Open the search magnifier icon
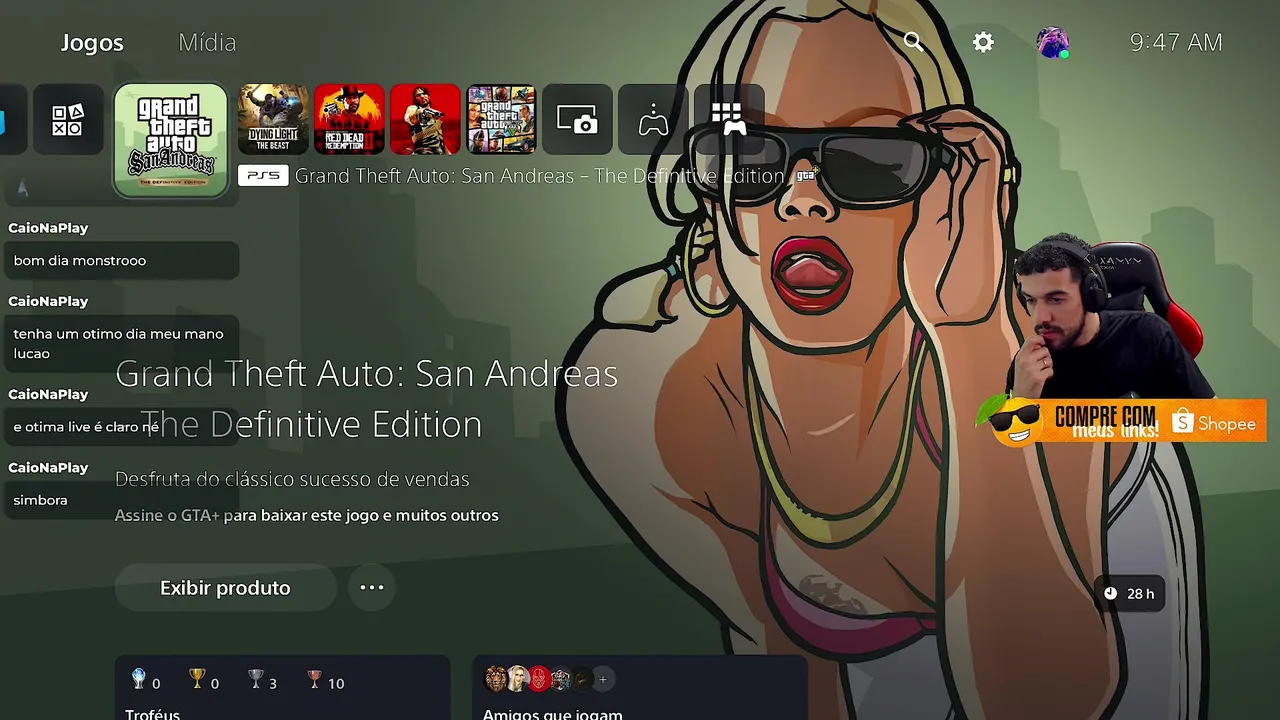 [913, 42]
